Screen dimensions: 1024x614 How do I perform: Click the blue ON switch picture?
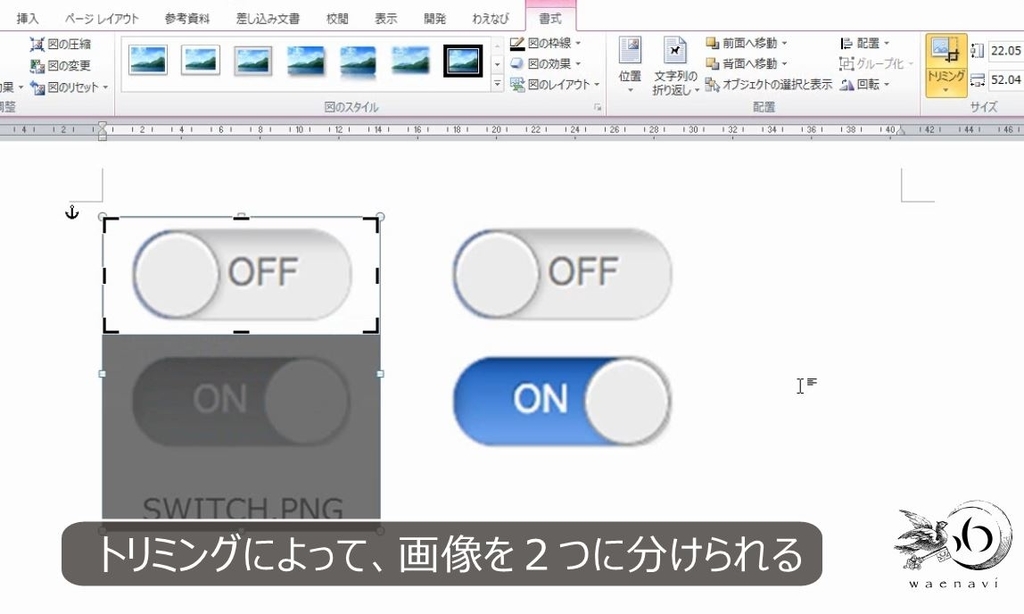point(562,400)
